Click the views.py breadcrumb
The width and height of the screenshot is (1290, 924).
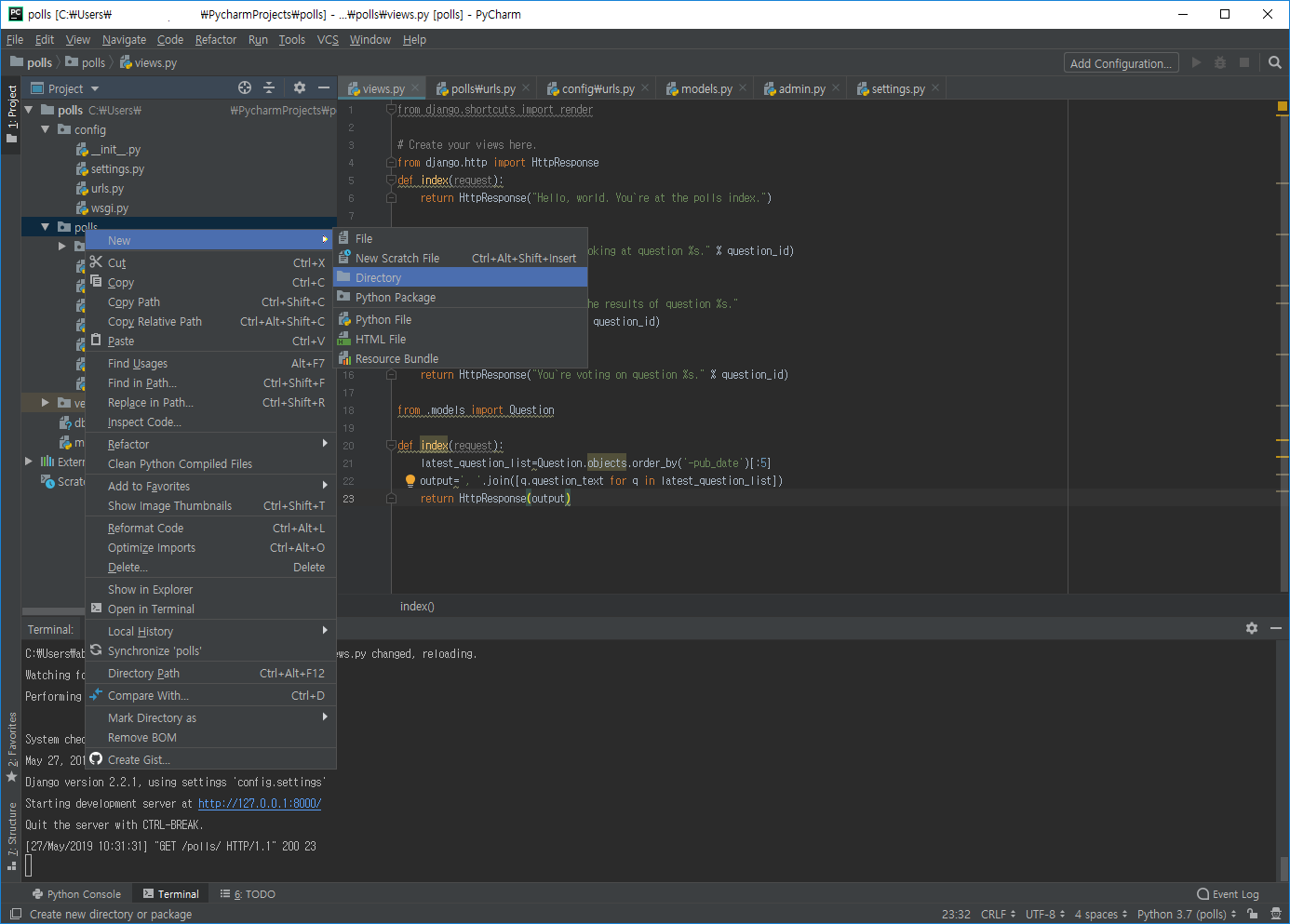(x=149, y=62)
